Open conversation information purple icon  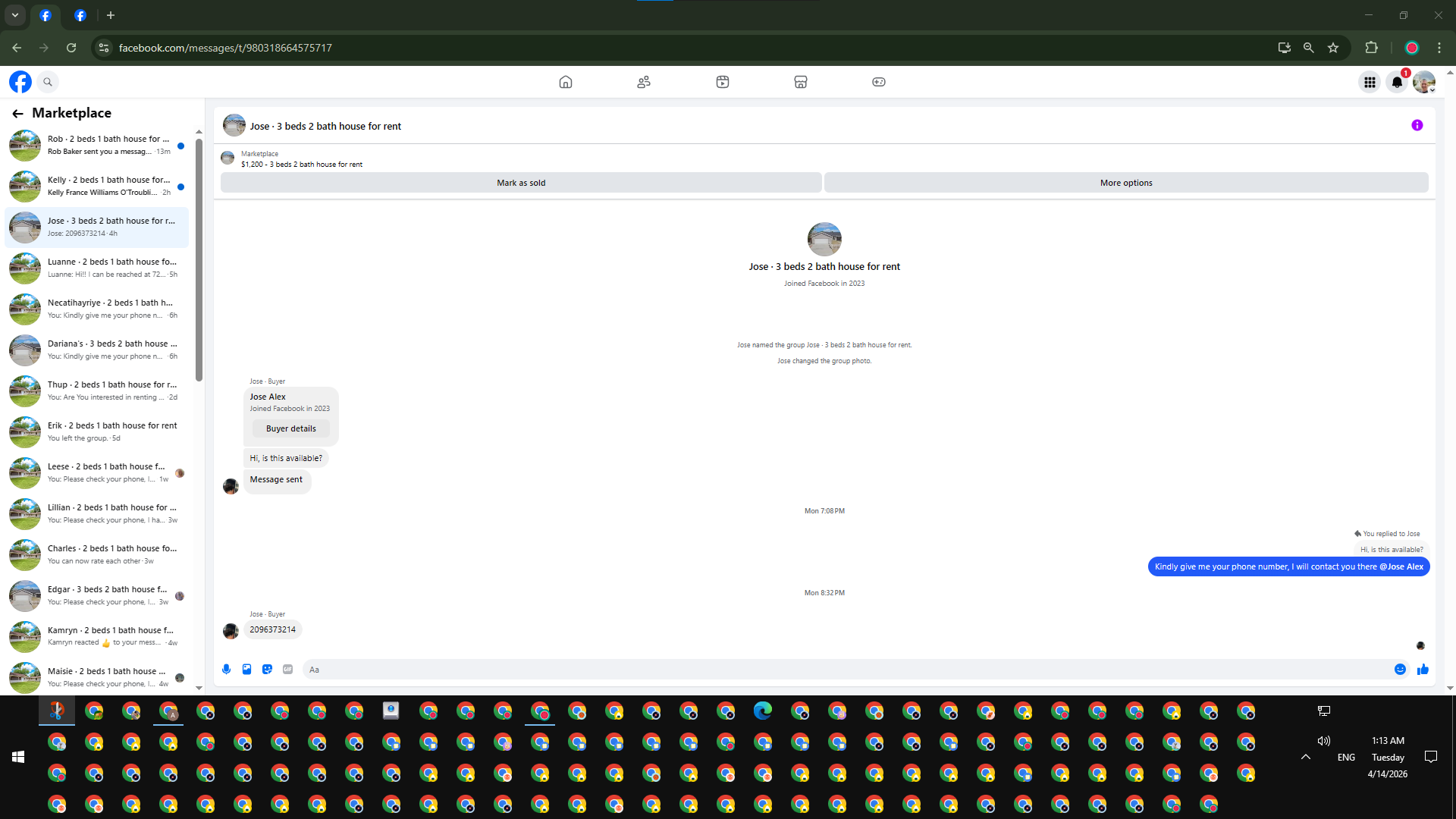[1417, 125]
